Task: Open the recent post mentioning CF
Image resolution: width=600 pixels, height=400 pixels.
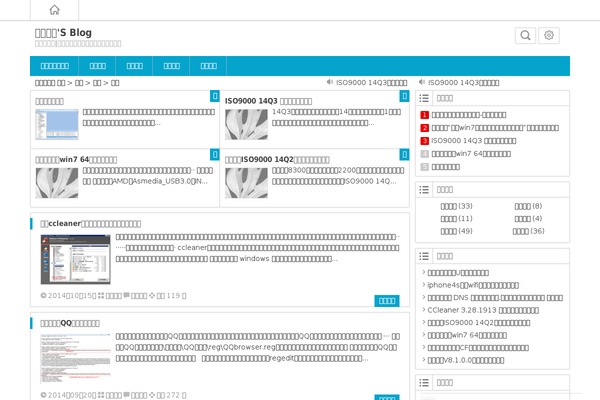Action: [478, 348]
